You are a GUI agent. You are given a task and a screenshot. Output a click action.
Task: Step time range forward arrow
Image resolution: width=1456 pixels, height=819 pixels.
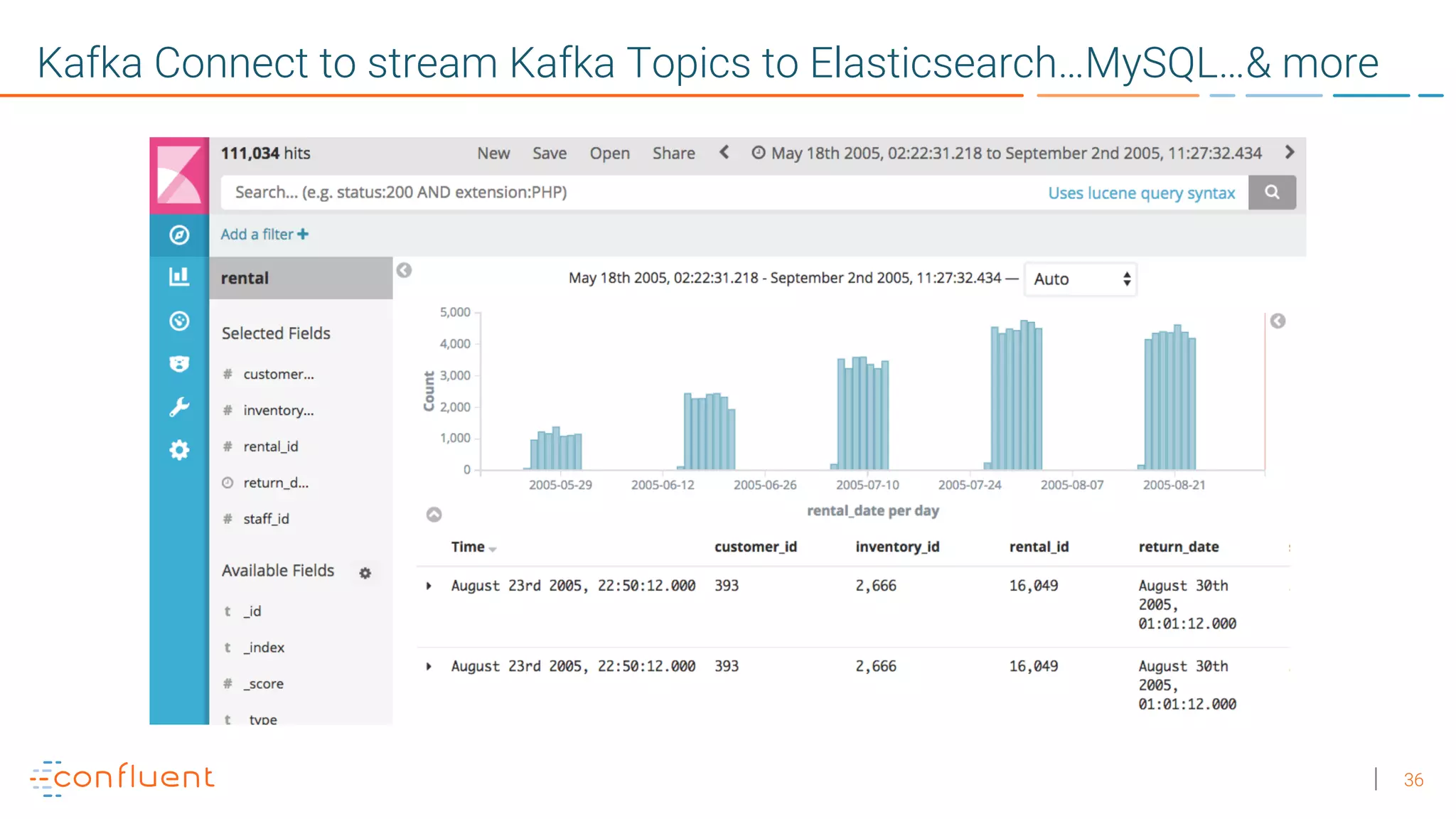click(1290, 152)
